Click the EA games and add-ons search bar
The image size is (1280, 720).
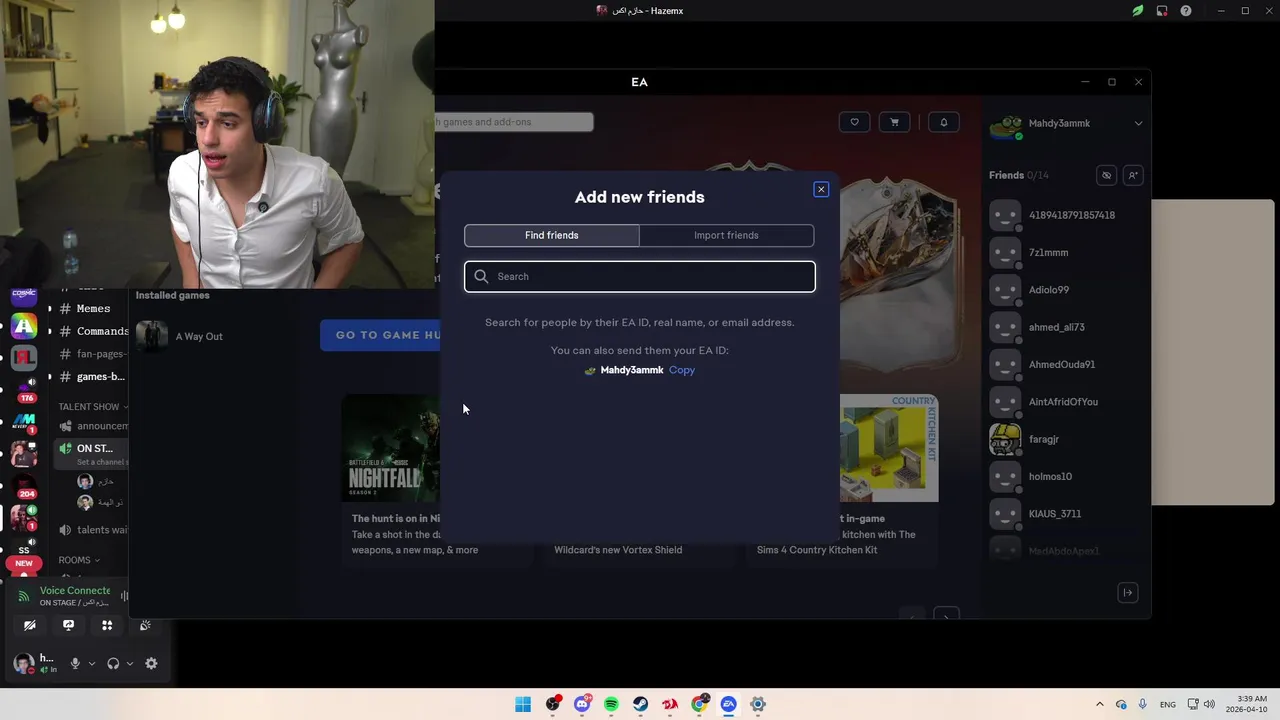514,122
